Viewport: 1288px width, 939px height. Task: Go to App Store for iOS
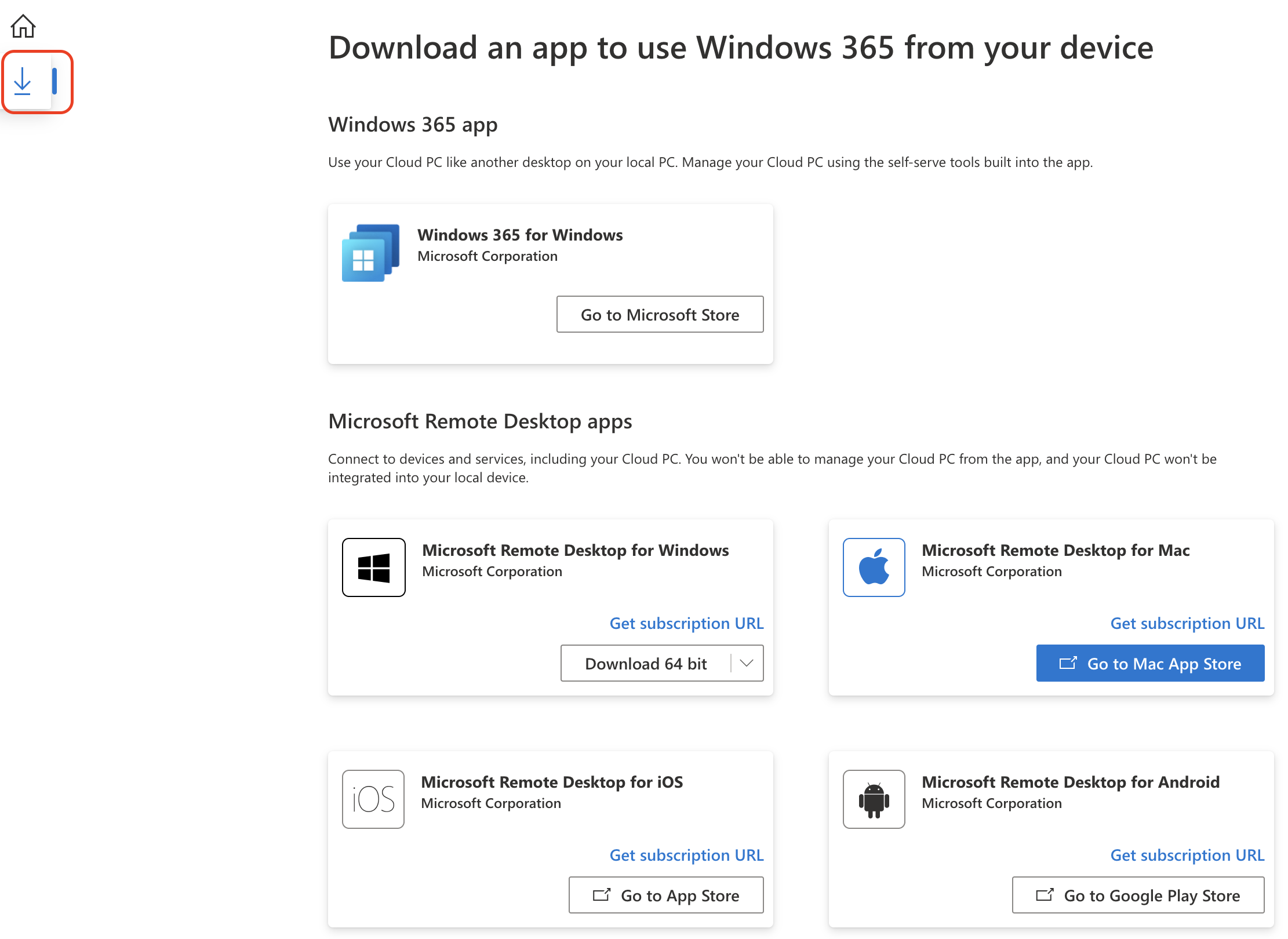pos(666,896)
